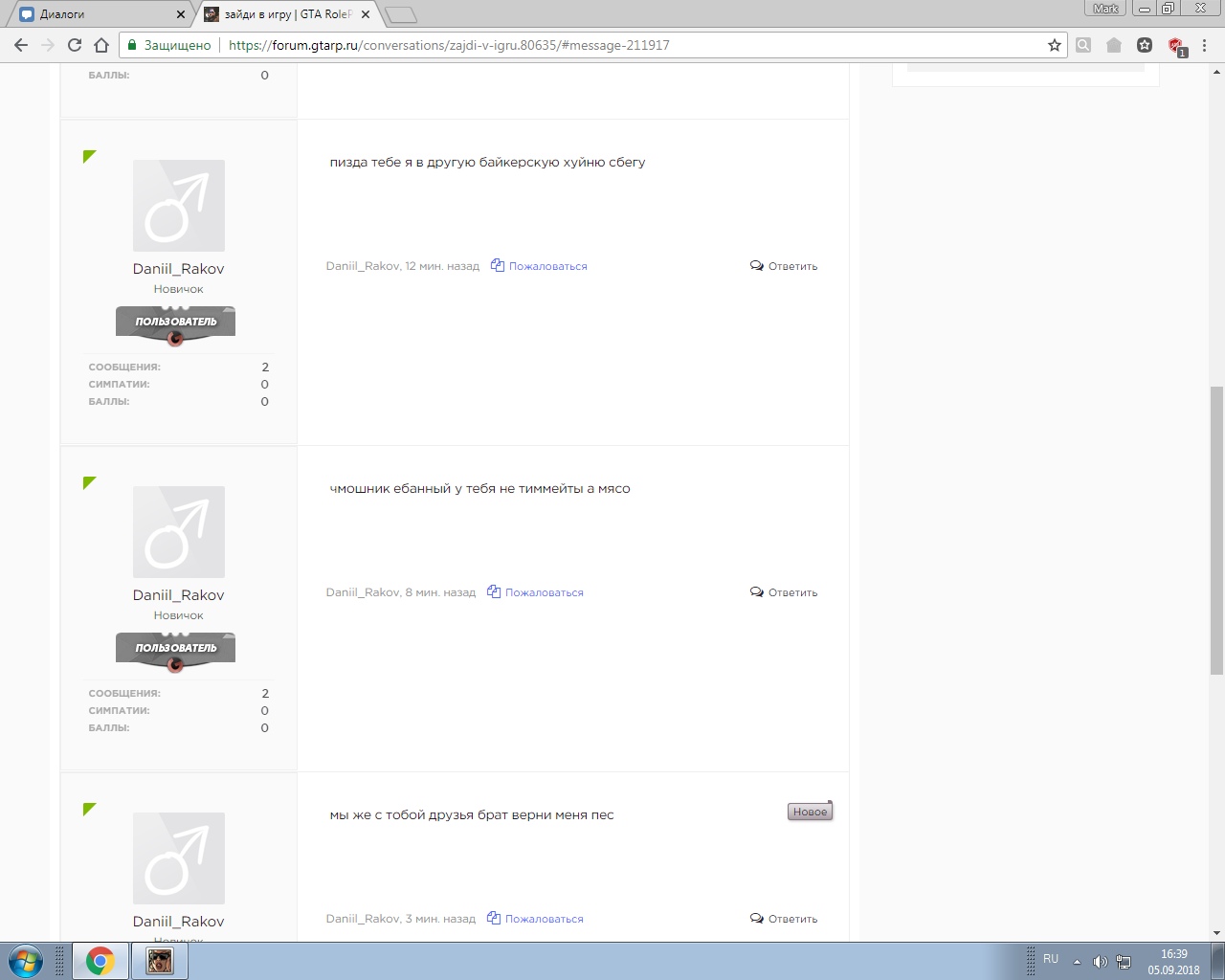Expand hidden system tray icons arrow
The image size is (1225, 980).
click(1077, 961)
